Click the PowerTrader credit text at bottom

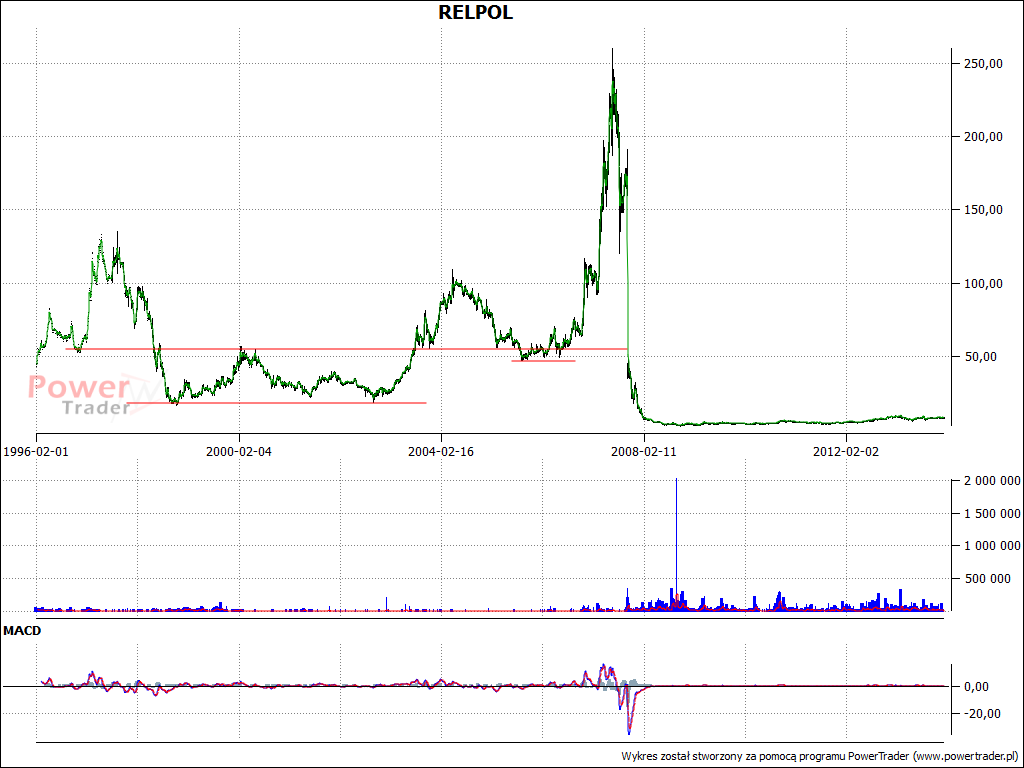point(820,756)
